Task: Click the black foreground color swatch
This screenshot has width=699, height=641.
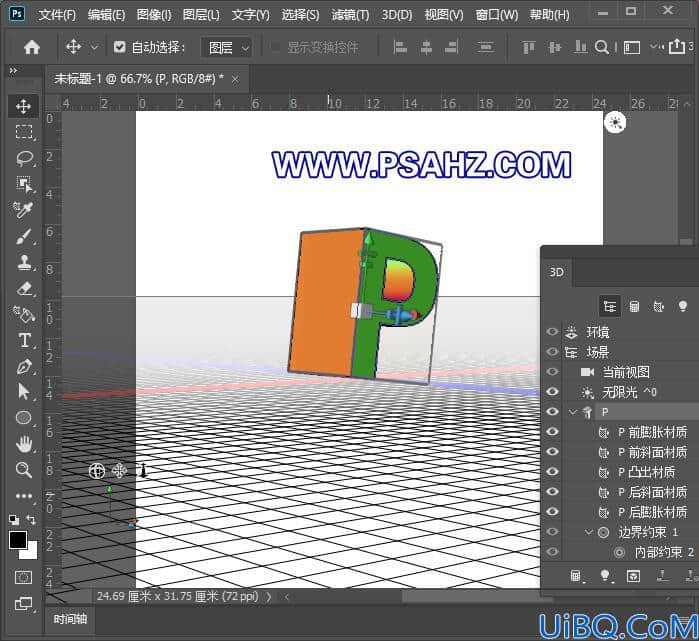Action: click(x=17, y=540)
